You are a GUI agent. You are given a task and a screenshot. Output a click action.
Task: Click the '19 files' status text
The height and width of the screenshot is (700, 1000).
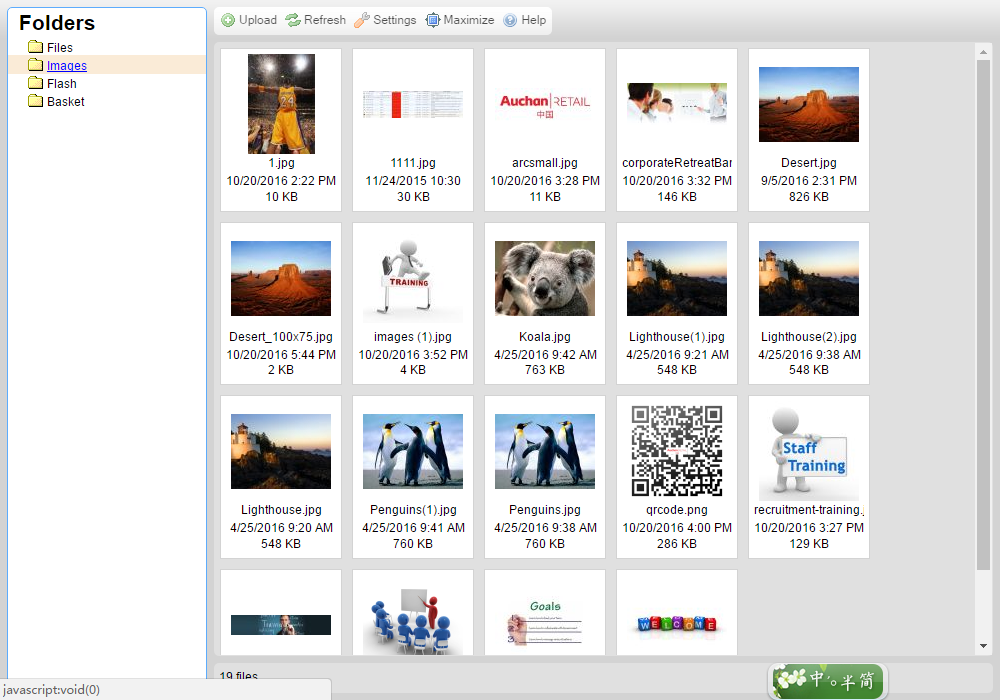239,675
